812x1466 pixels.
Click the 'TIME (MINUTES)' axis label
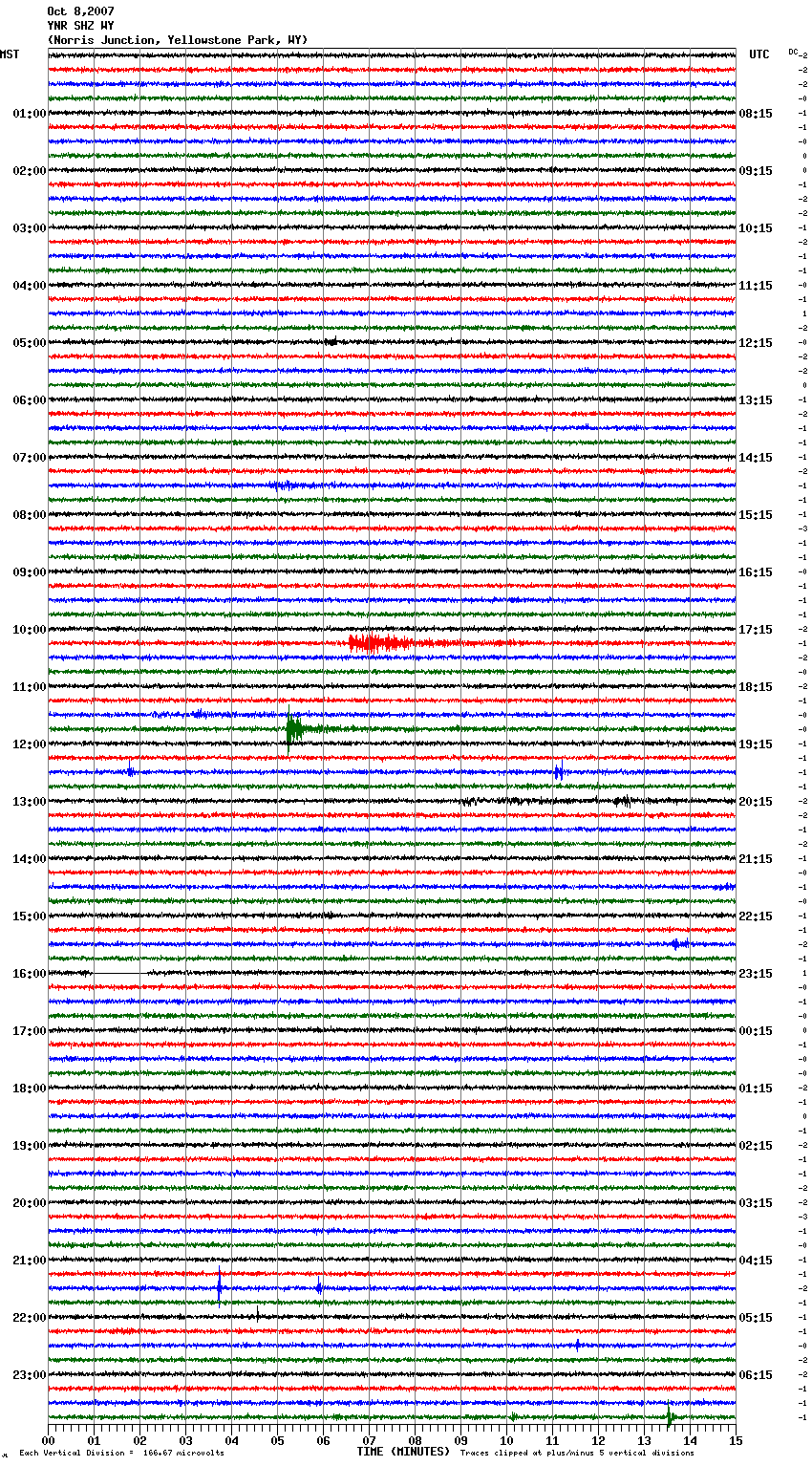tap(403, 1452)
